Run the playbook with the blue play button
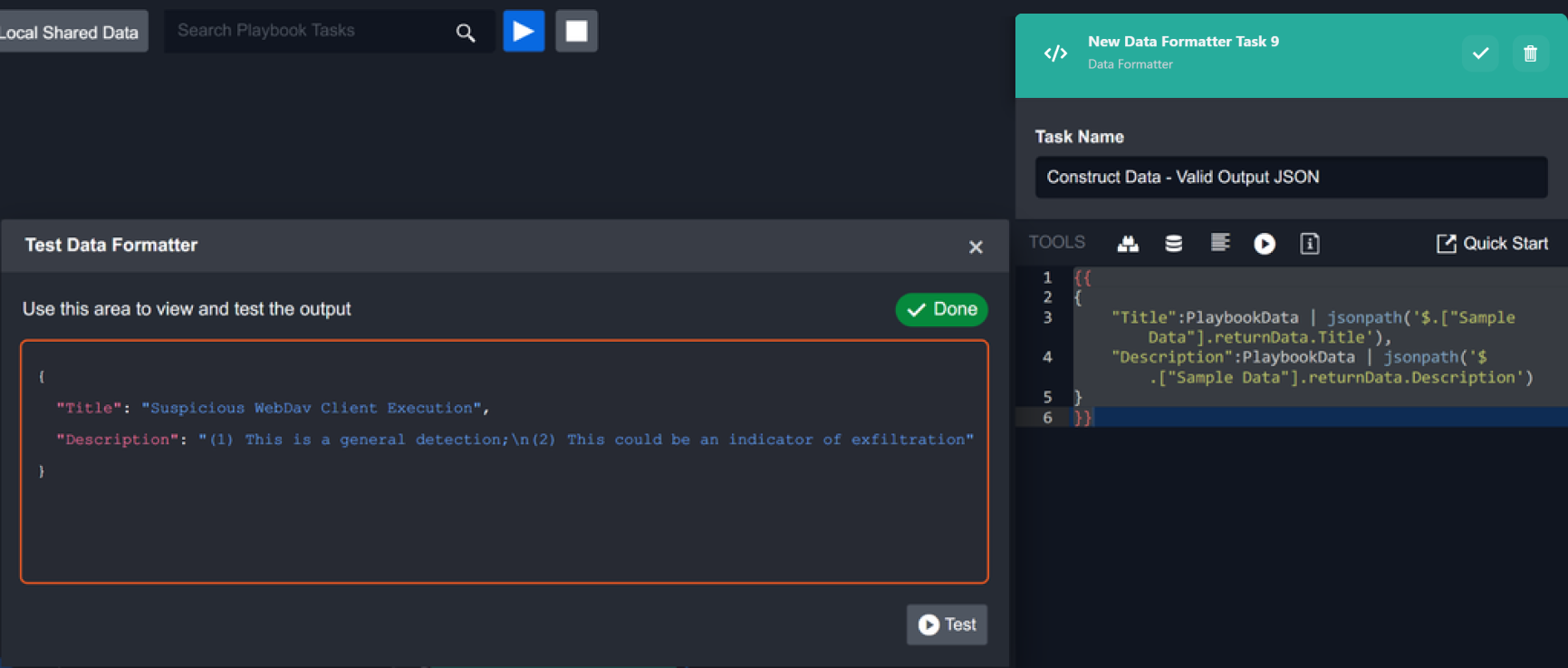This screenshot has height=668, width=1568. coord(524,32)
